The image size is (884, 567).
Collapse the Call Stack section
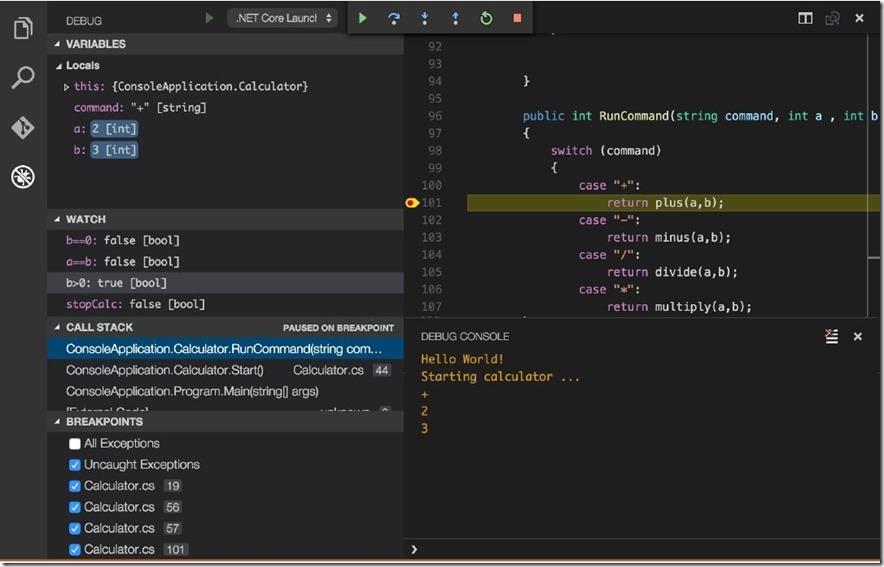tap(58, 327)
